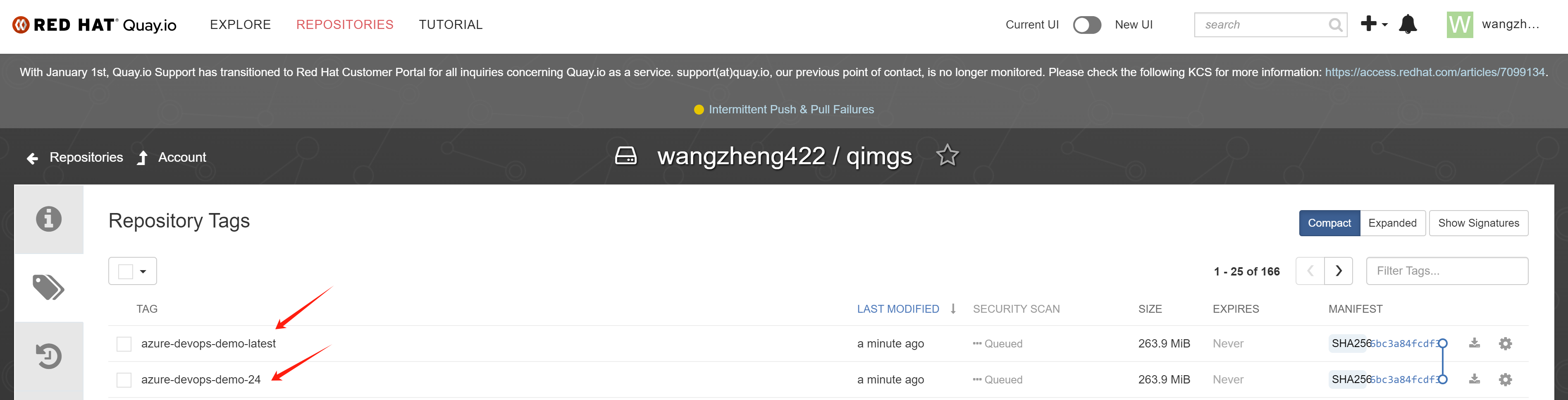Open the wangzh user account menu
1568x400 pixels.
coord(1494,25)
